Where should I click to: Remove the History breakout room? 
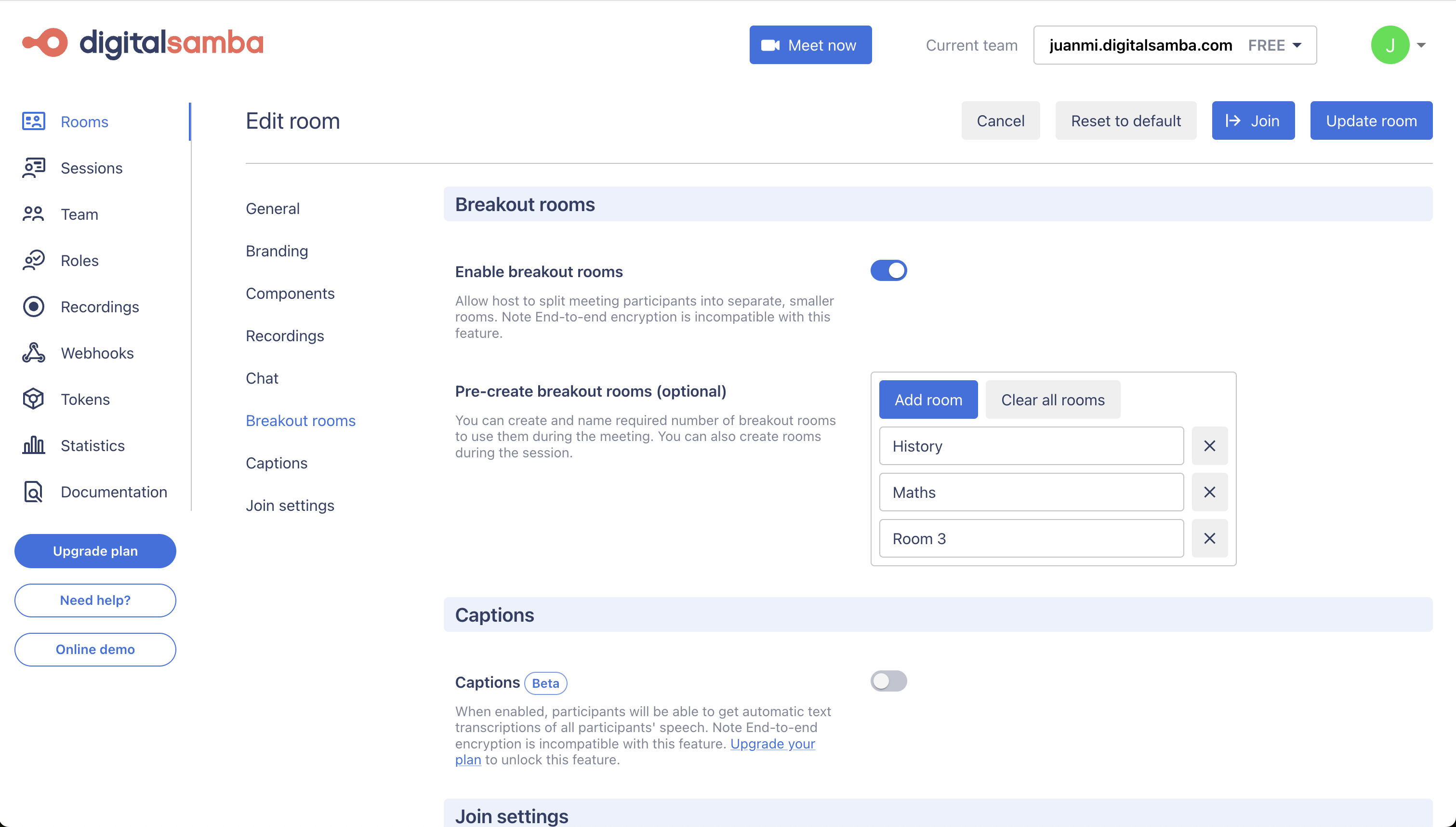pyautogui.click(x=1209, y=446)
